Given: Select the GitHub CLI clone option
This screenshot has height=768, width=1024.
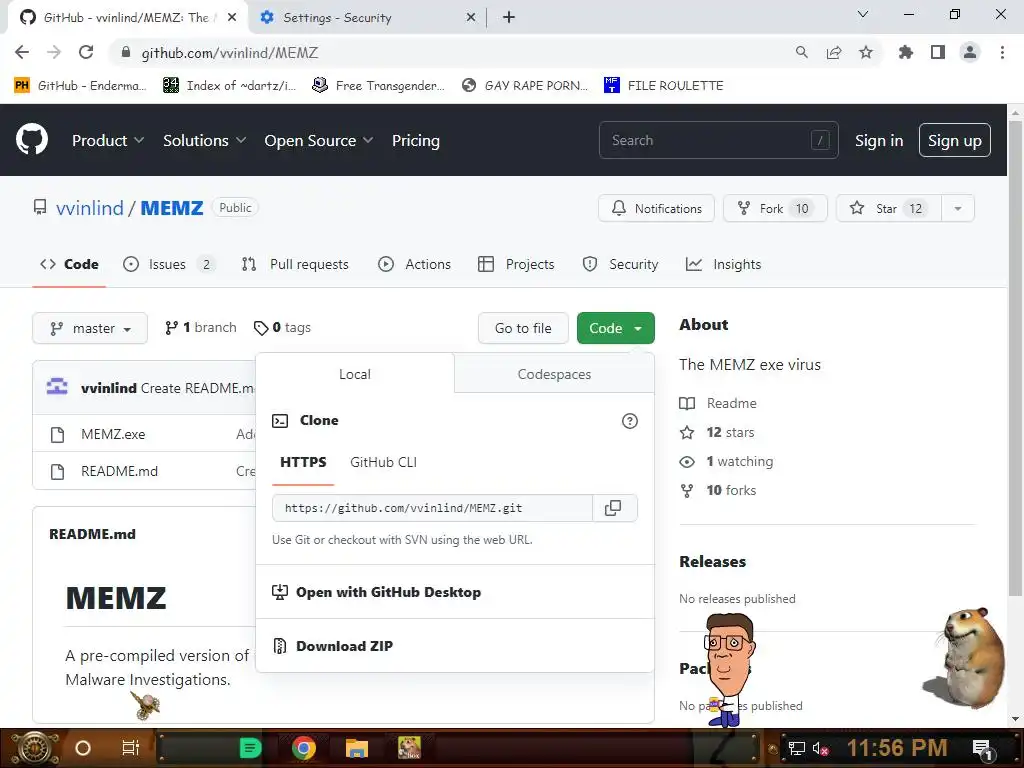Looking at the screenshot, I should pos(383,462).
